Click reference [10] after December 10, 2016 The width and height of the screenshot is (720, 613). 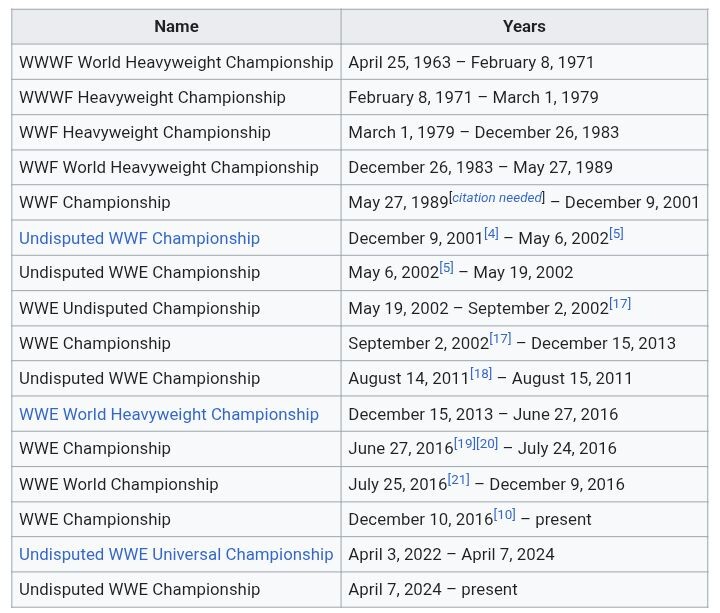(x=504, y=514)
